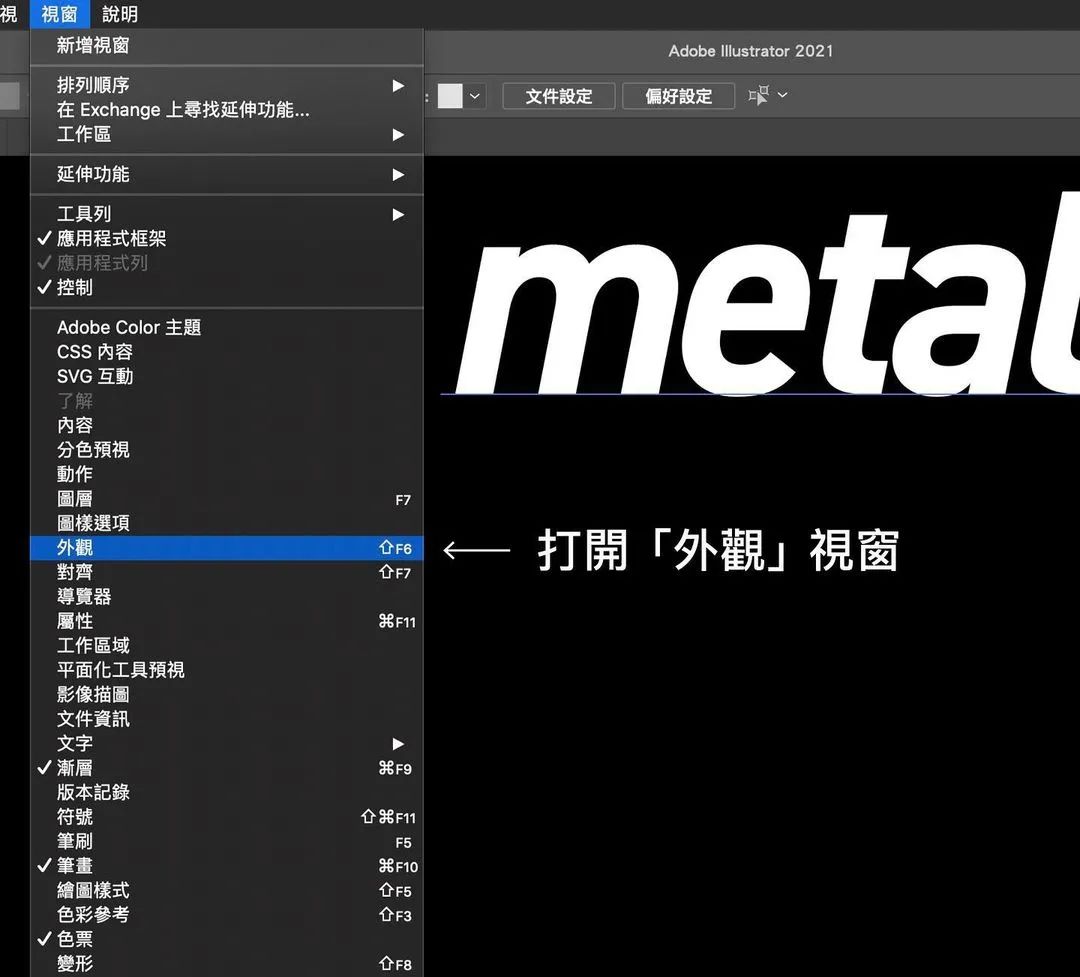1080x977 pixels.
Task: Open the 圖層 panel from menu
Action: [75, 499]
